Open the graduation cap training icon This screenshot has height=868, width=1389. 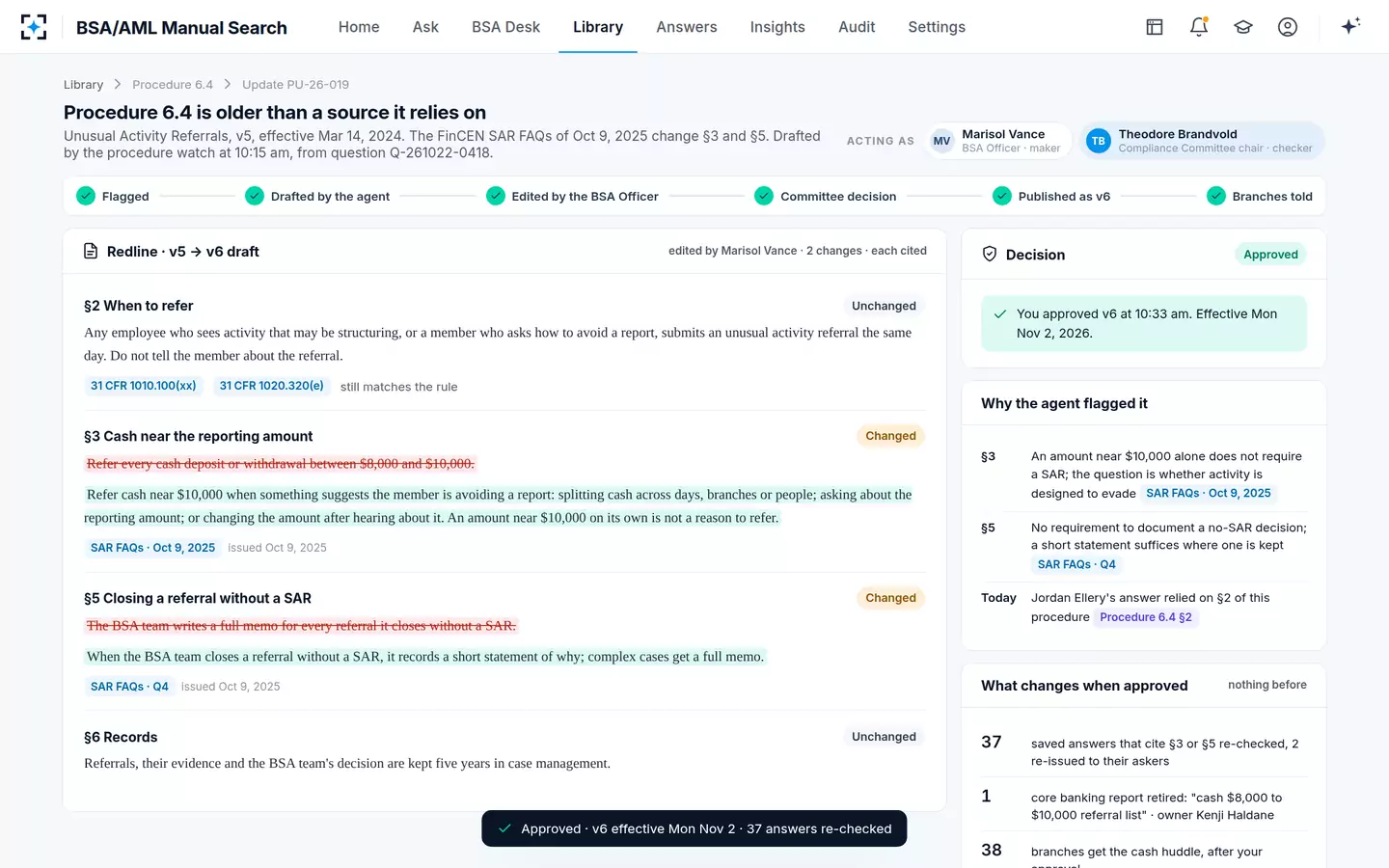pos(1243,27)
